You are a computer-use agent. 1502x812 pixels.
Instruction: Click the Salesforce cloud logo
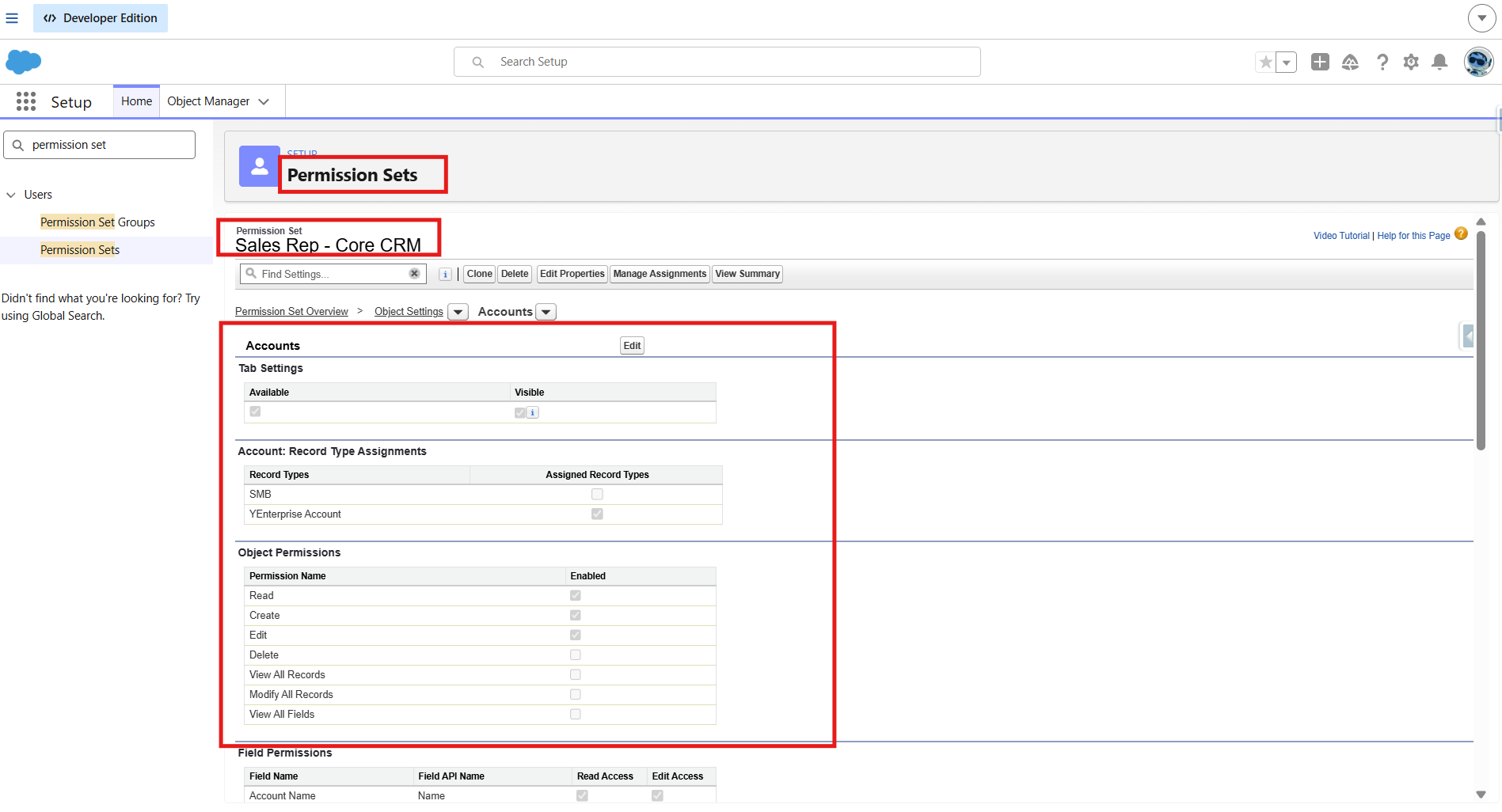click(x=24, y=61)
